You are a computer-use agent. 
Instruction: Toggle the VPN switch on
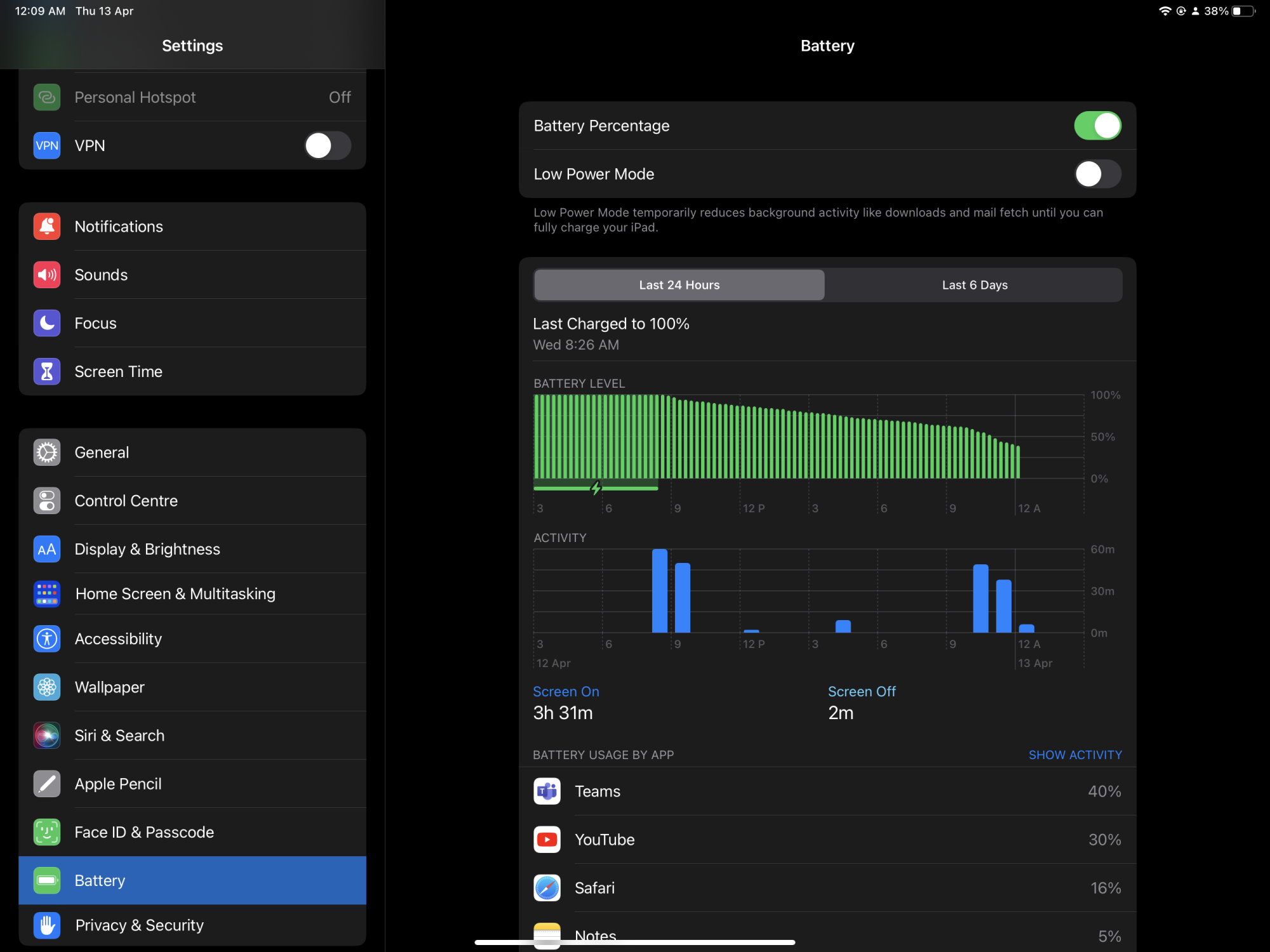(x=327, y=145)
